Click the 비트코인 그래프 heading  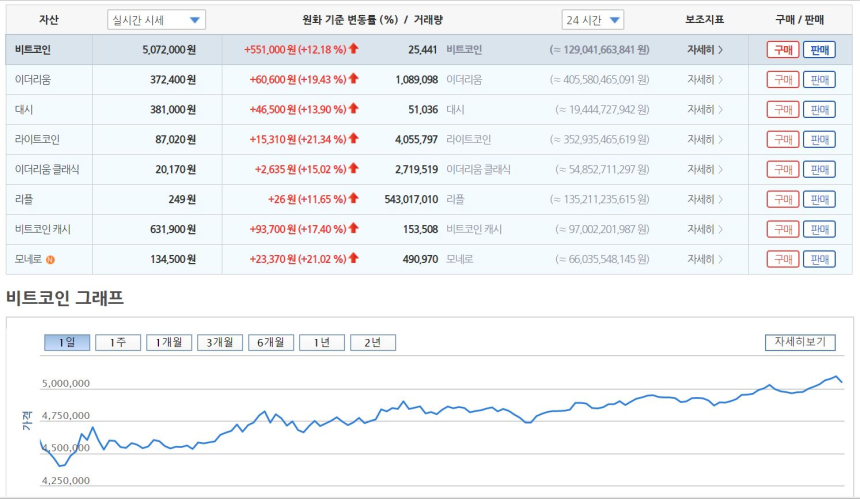(65, 298)
